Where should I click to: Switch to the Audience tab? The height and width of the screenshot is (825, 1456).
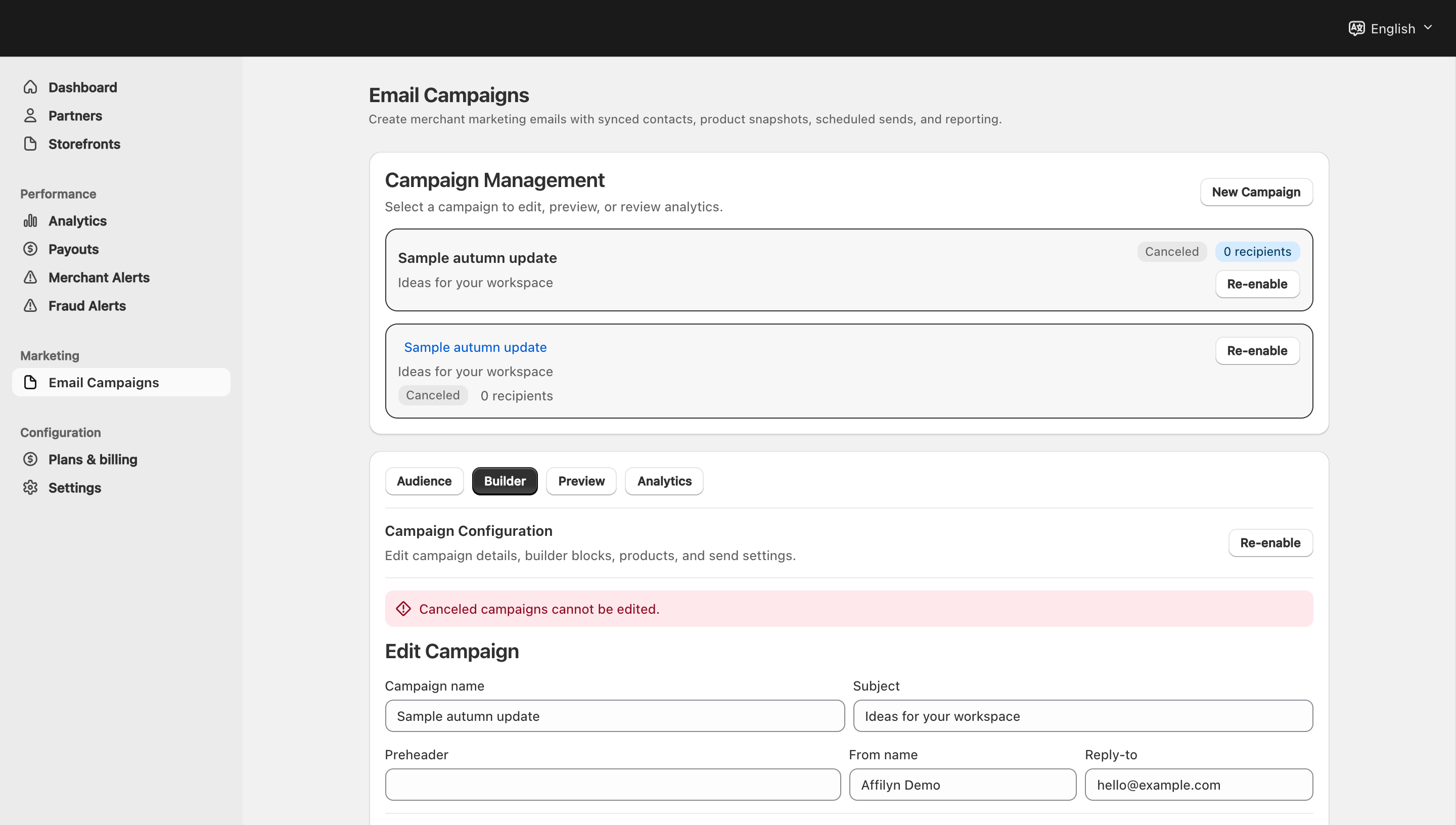[x=424, y=481]
